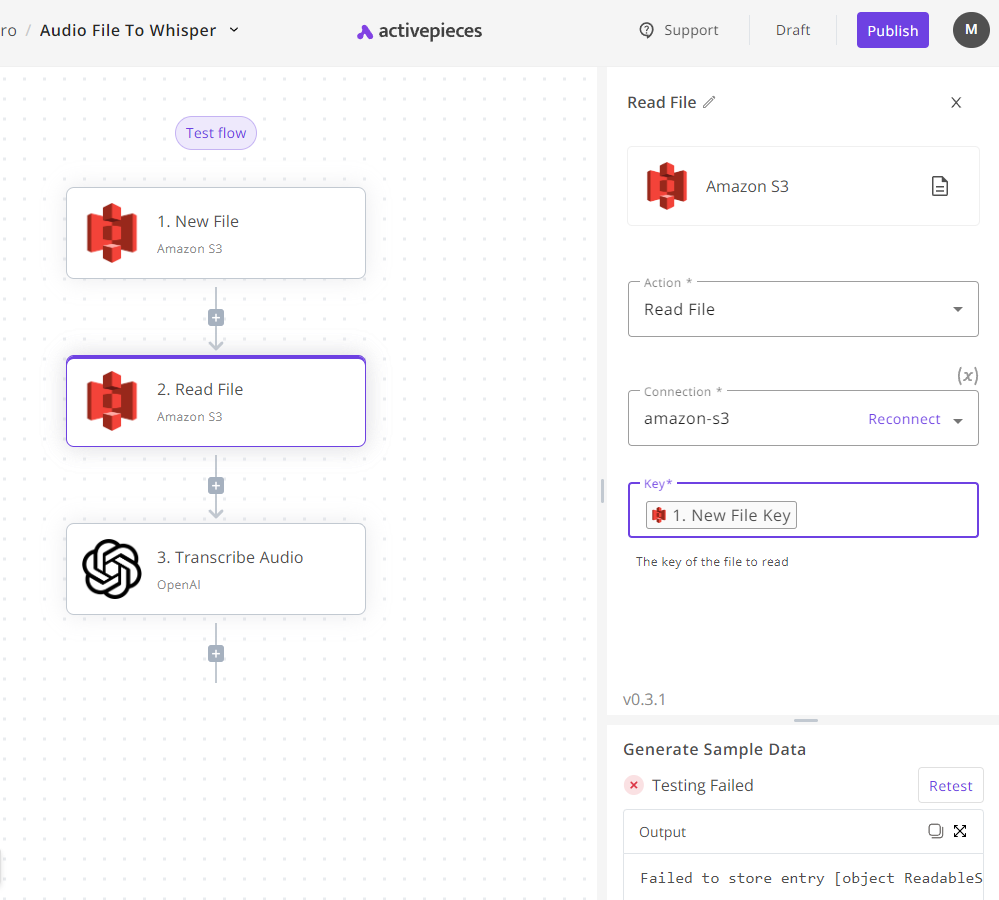The width and height of the screenshot is (999, 900).
Task: Expand the Connection dropdown arrow
Action: point(958,420)
